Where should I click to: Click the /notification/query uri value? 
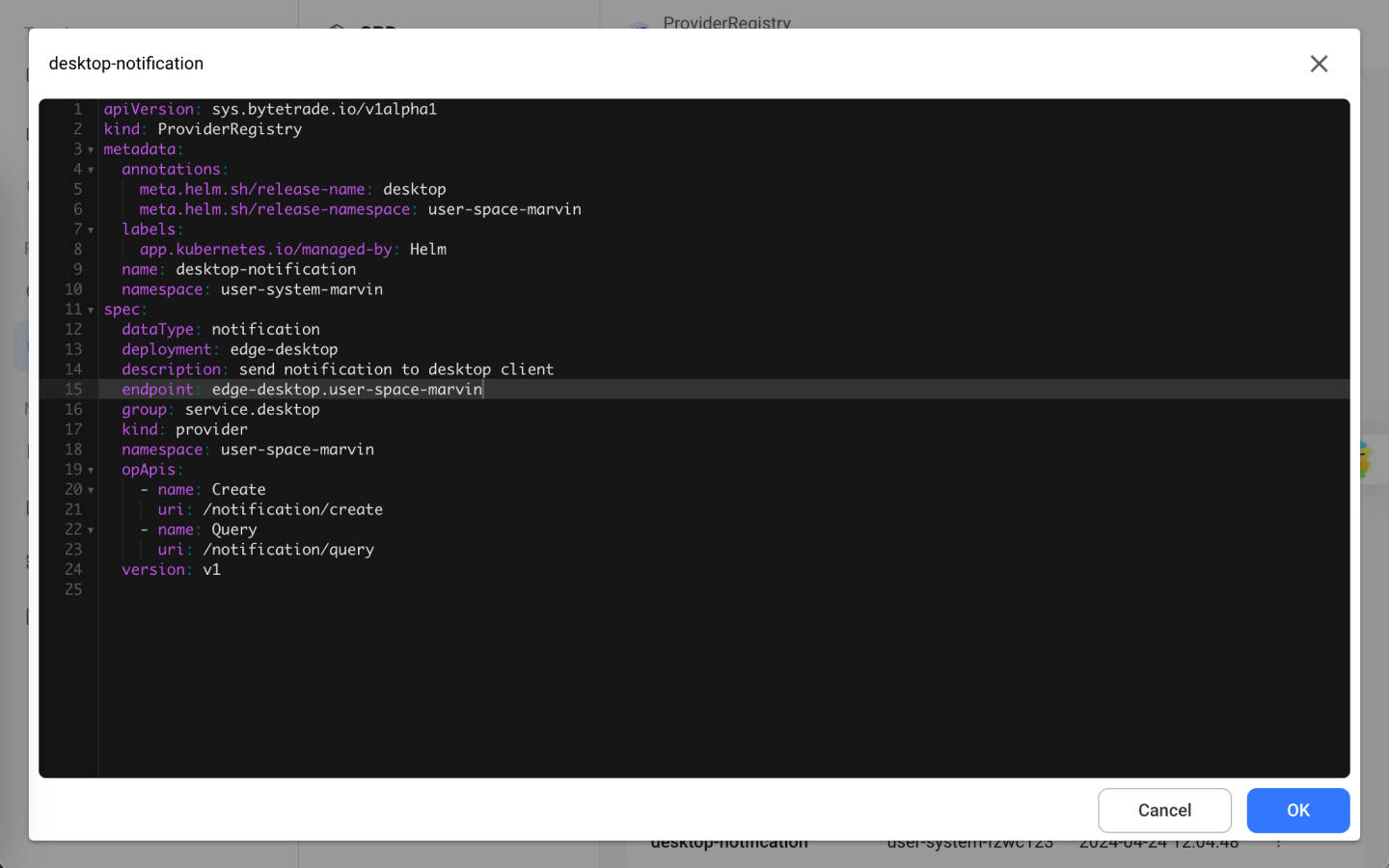(288, 550)
